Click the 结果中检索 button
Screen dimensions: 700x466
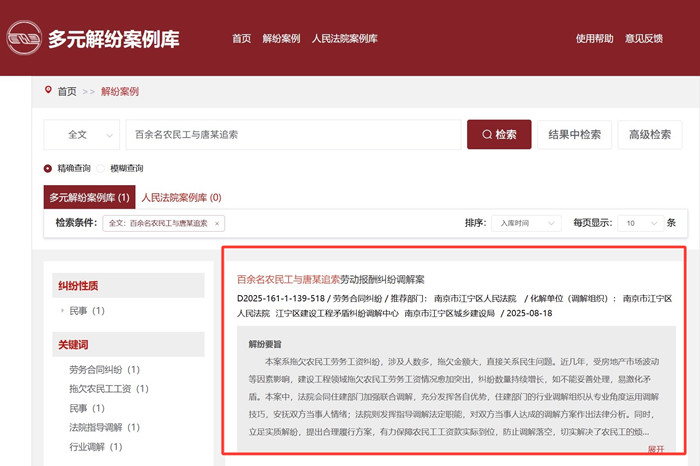click(x=575, y=134)
